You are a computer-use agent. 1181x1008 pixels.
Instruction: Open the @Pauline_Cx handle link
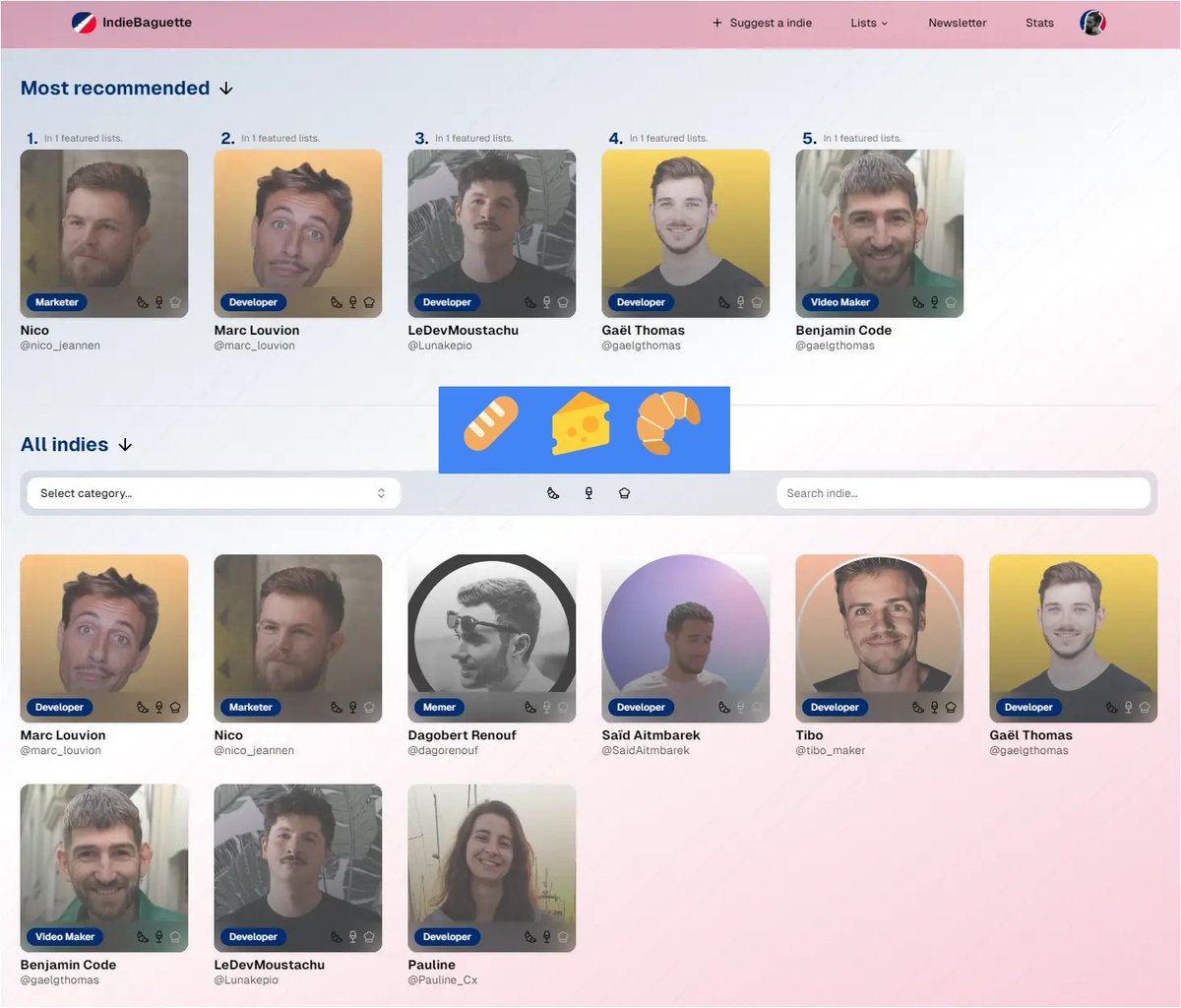coord(443,979)
